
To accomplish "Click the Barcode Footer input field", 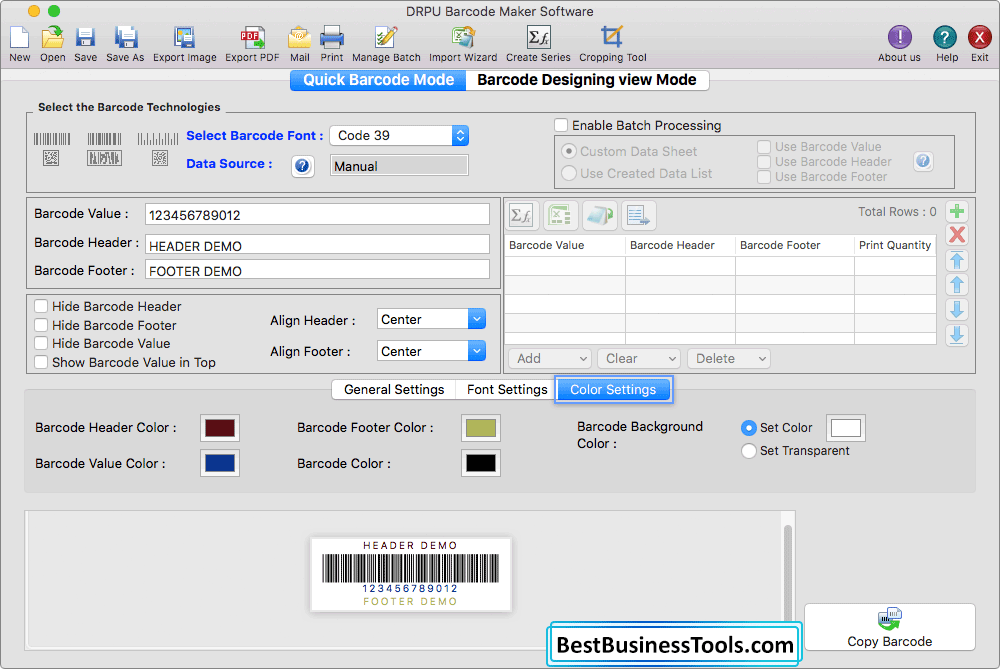I will click(x=318, y=270).
